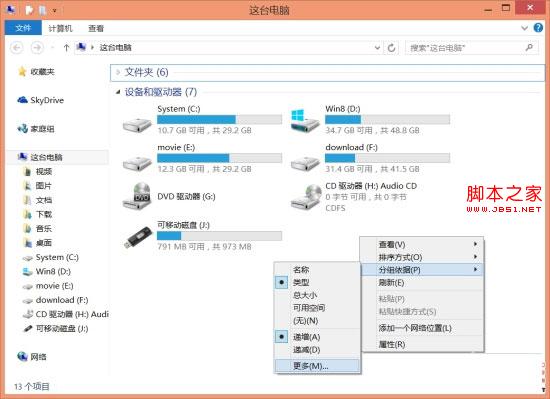
Task: Expand the ribbon with the chevron
Action: click(524, 28)
